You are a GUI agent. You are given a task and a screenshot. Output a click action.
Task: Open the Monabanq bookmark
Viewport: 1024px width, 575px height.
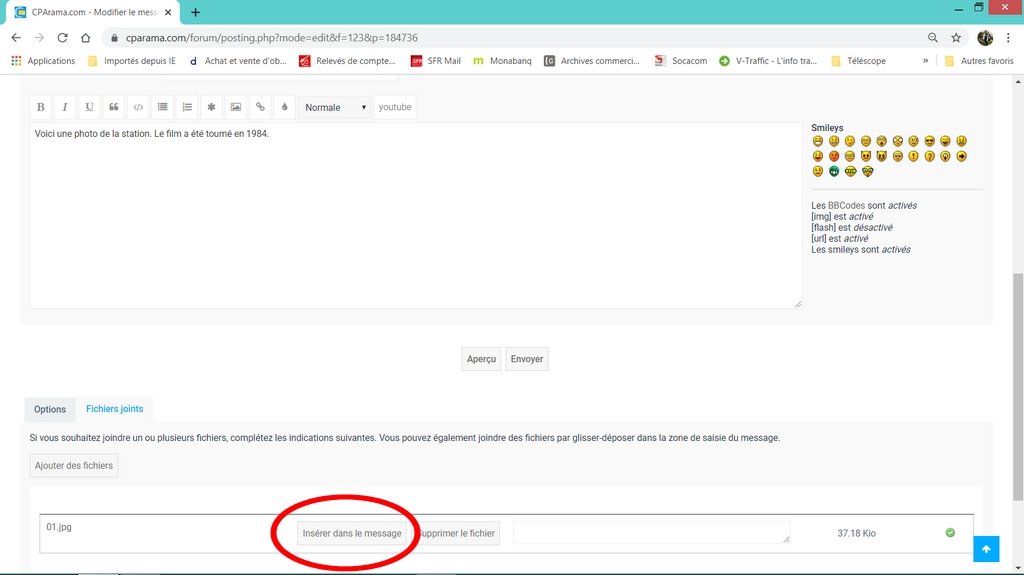coord(502,61)
